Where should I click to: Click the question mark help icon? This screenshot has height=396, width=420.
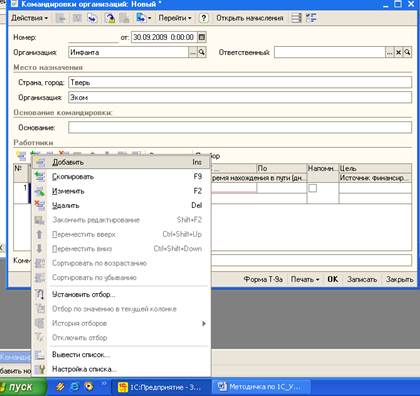pos(204,18)
